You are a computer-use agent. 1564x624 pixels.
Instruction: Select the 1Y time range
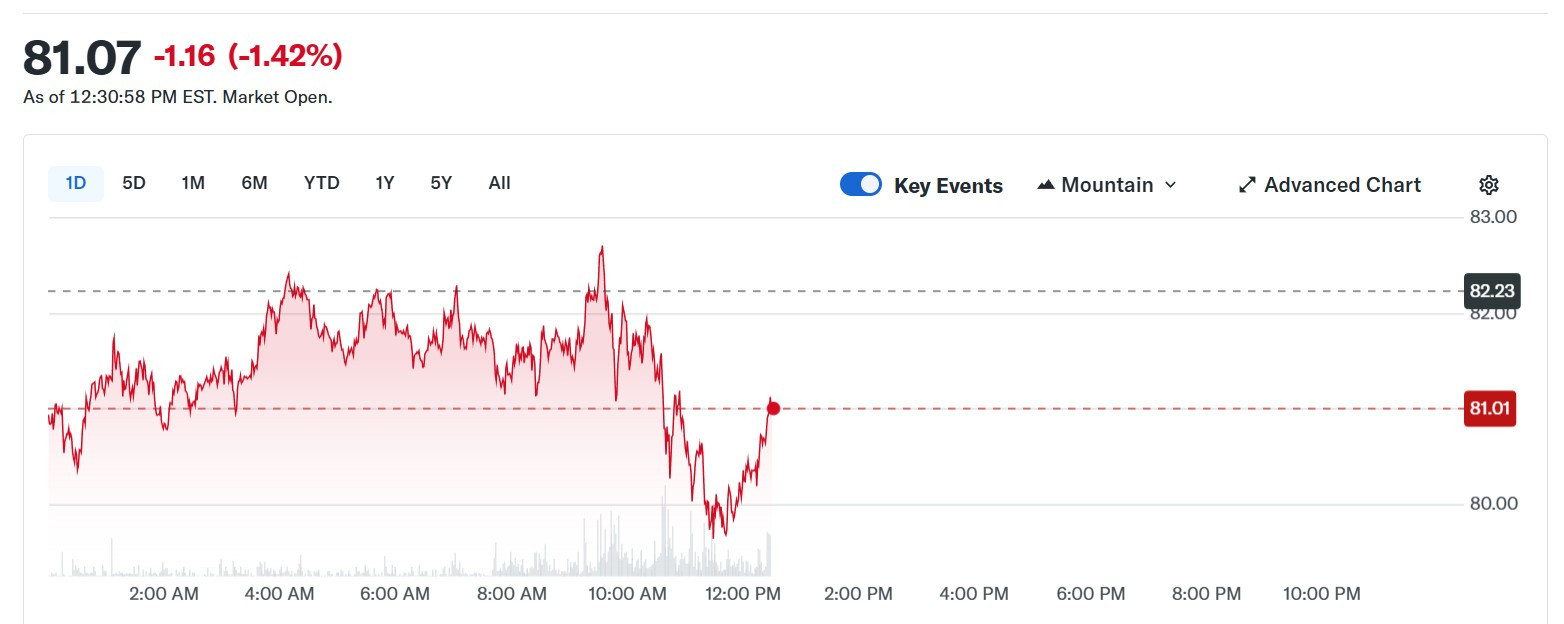click(x=385, y=183)
